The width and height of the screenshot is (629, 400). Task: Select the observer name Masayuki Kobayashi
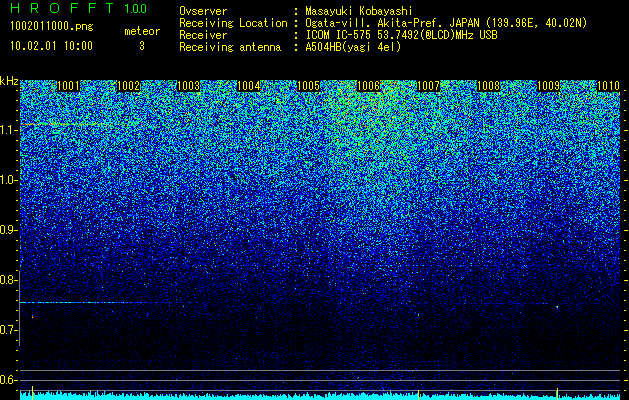359,11
